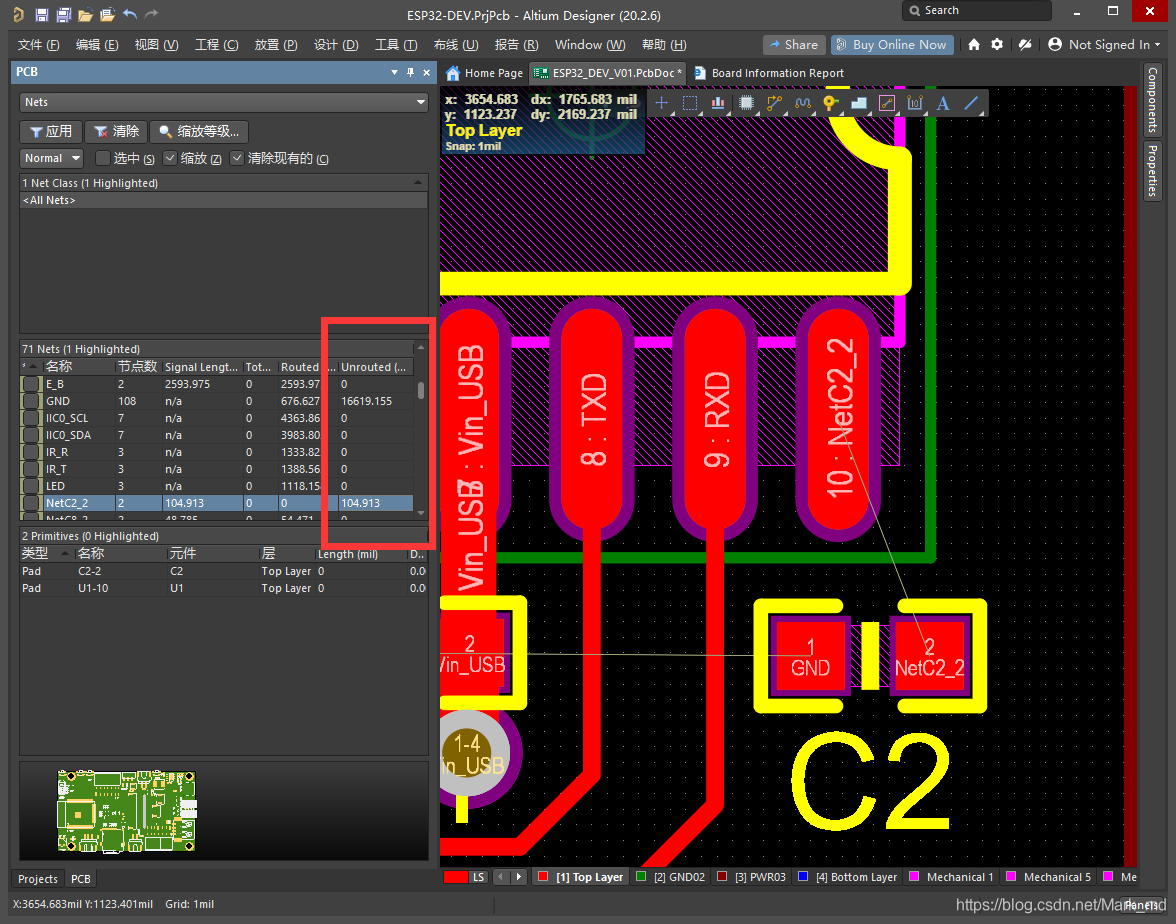1176x924 pixels.
Task: Choose the place component chip icon
Action: click(x=746, y=104)
